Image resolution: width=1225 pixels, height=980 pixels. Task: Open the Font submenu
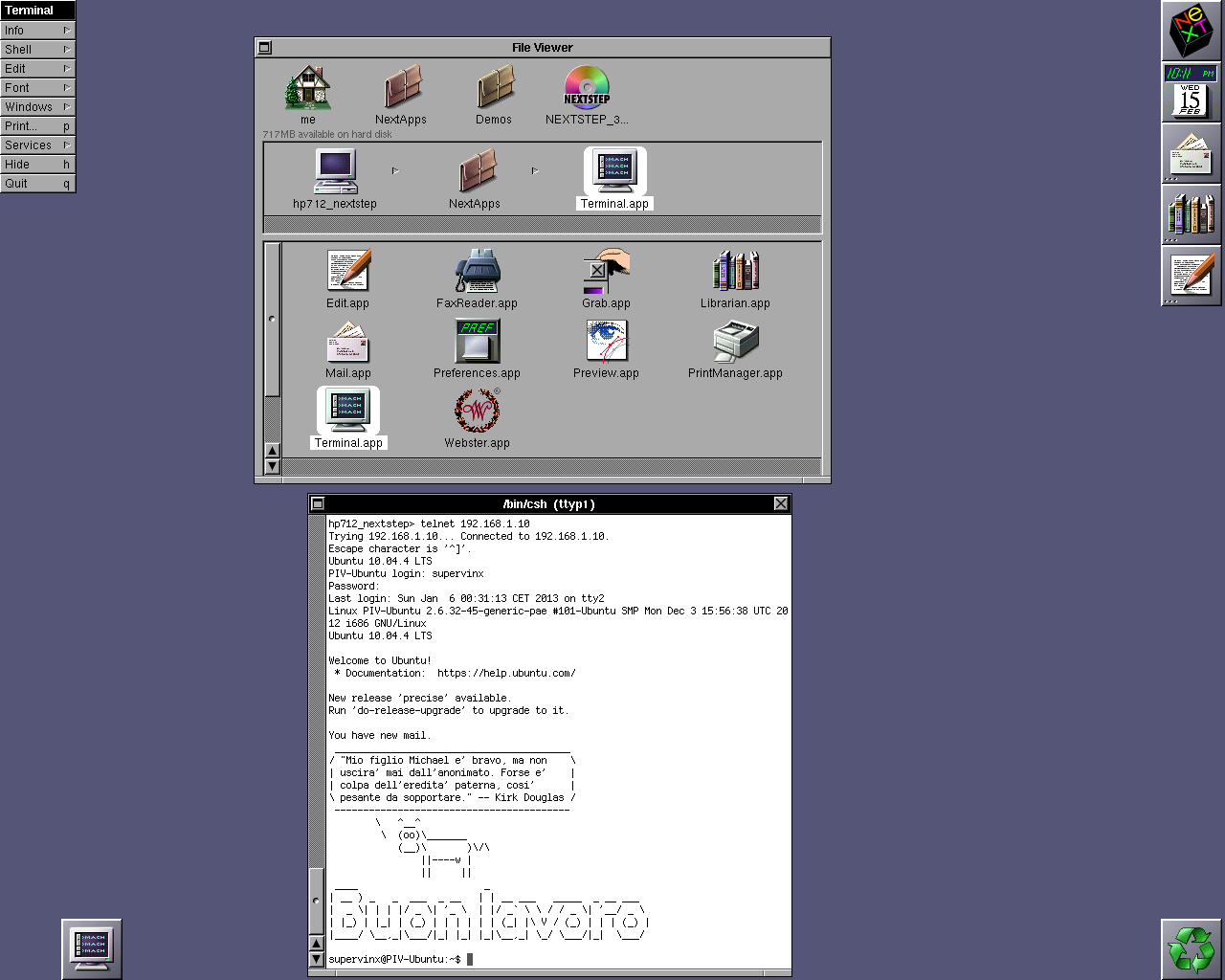[x=37, y=88]
